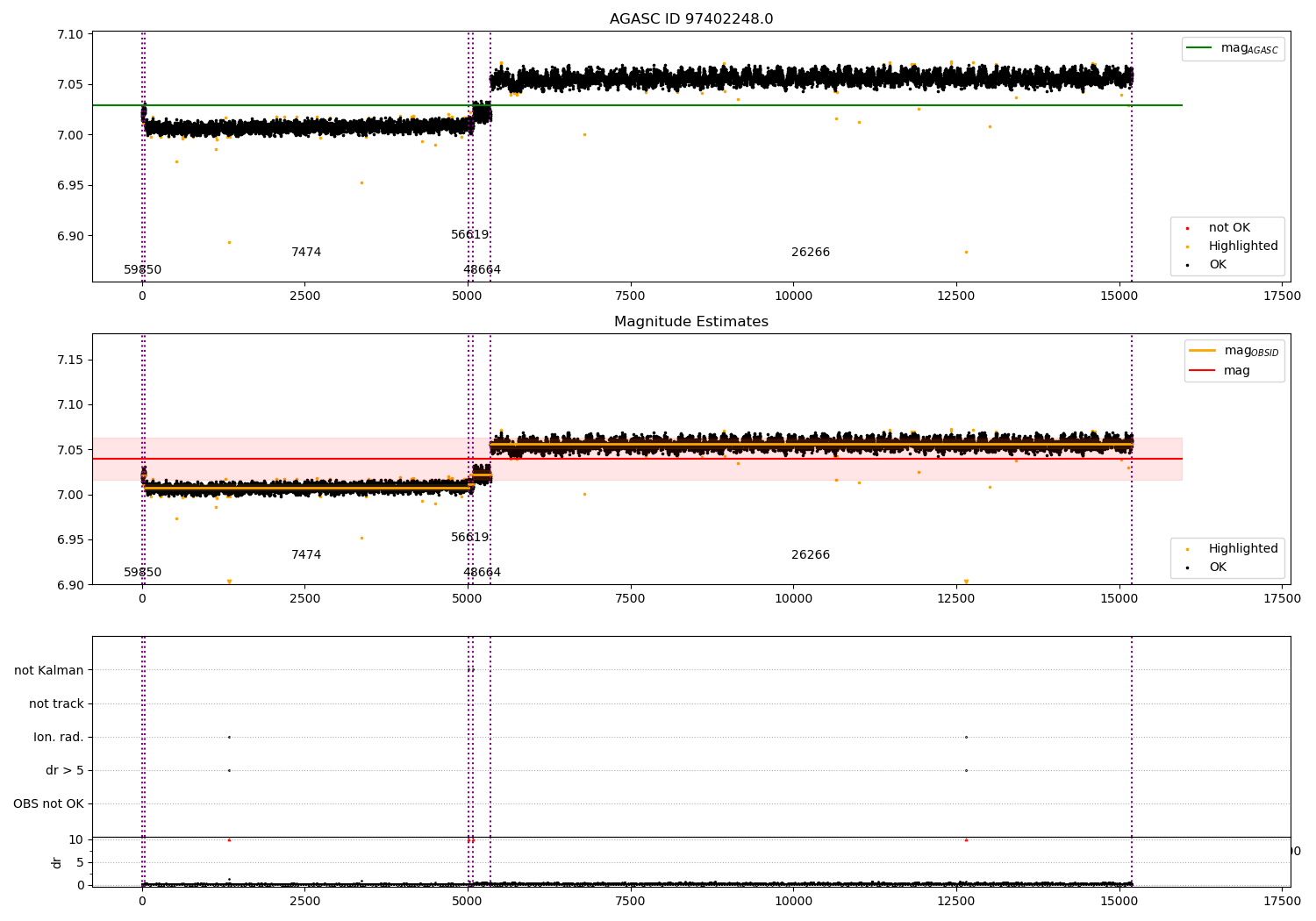The height and width of the screenshot is (921, 1316).
Task: Click the 'Magnitude Estimates' plot title
Action: coord(691,322)
